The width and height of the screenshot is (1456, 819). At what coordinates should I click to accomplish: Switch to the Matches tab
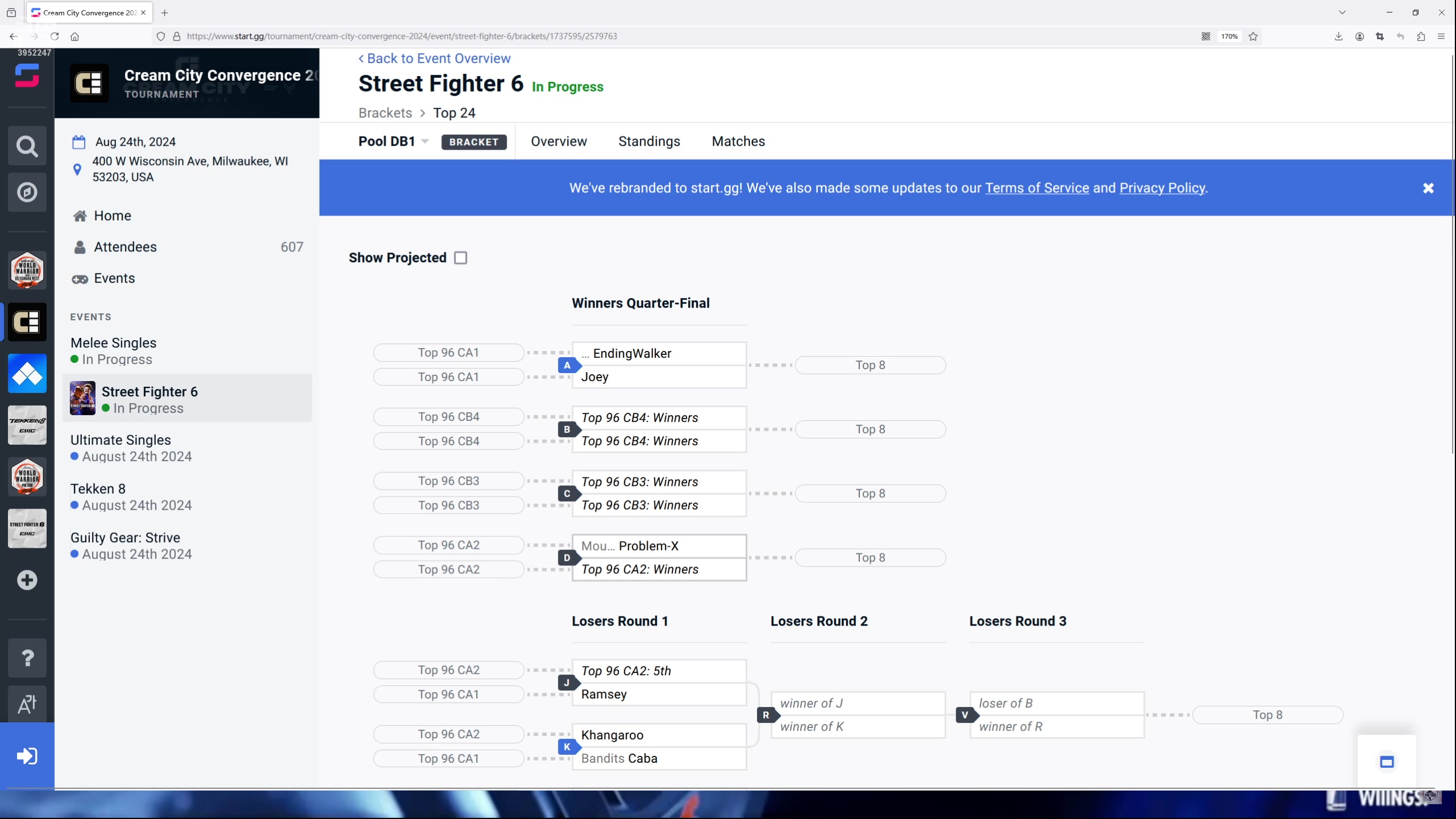[738, 141]
